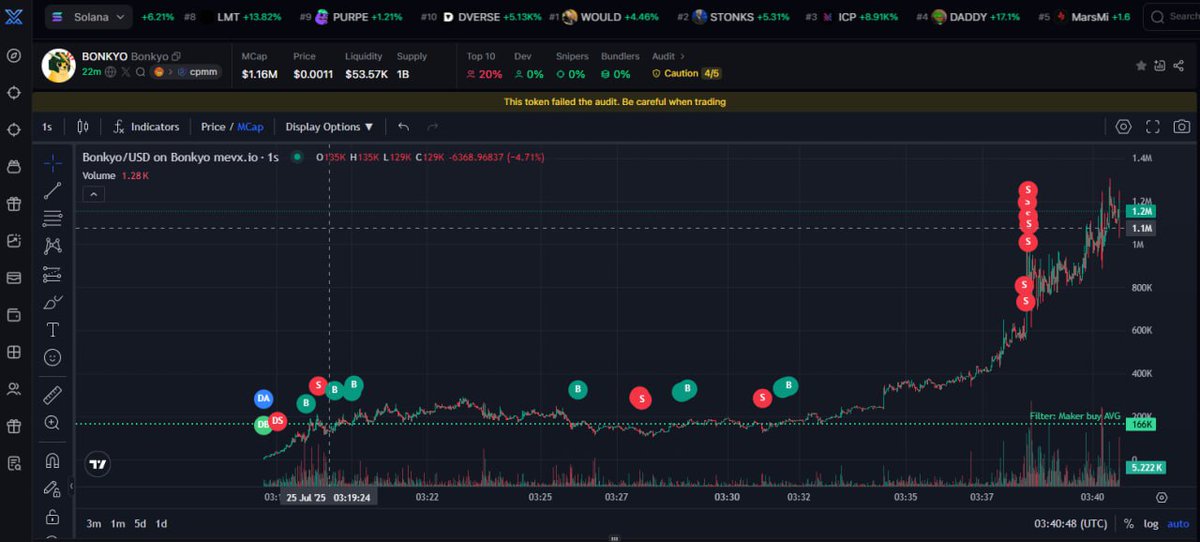Viewport: 1200px width, 542px height.
Task: Select the crosshair cursor tool
Action: point(52,162)
